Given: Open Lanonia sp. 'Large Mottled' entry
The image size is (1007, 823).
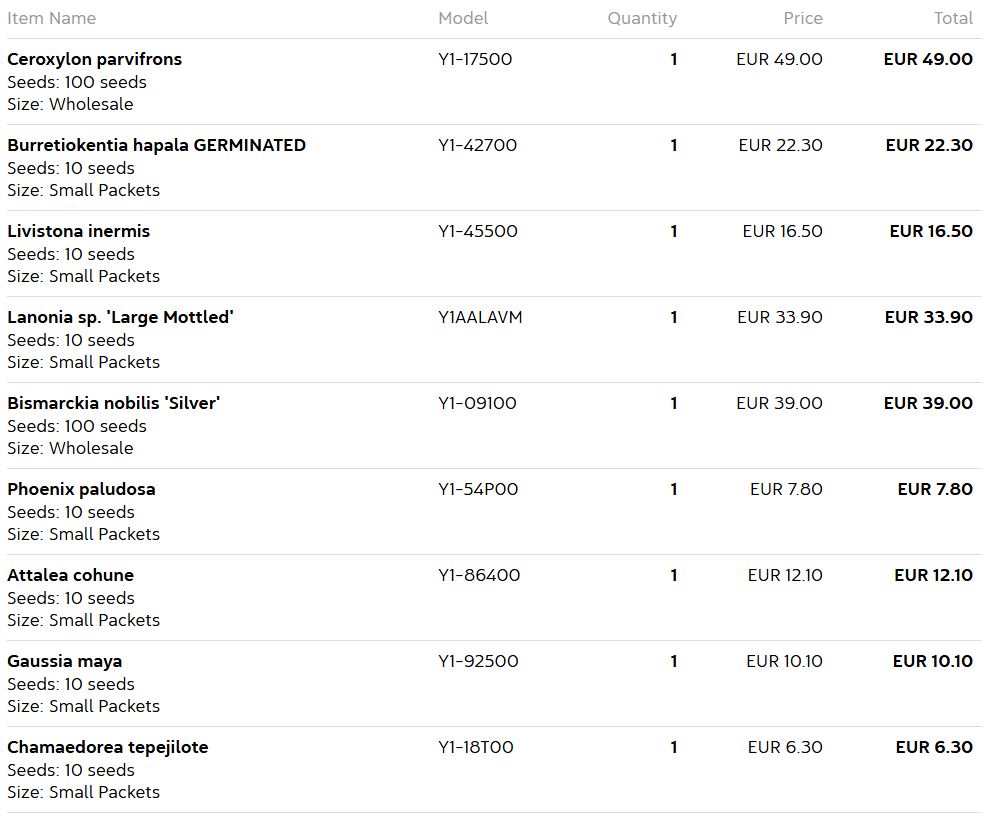Looking at the screenshot, I should coord(120,317).
